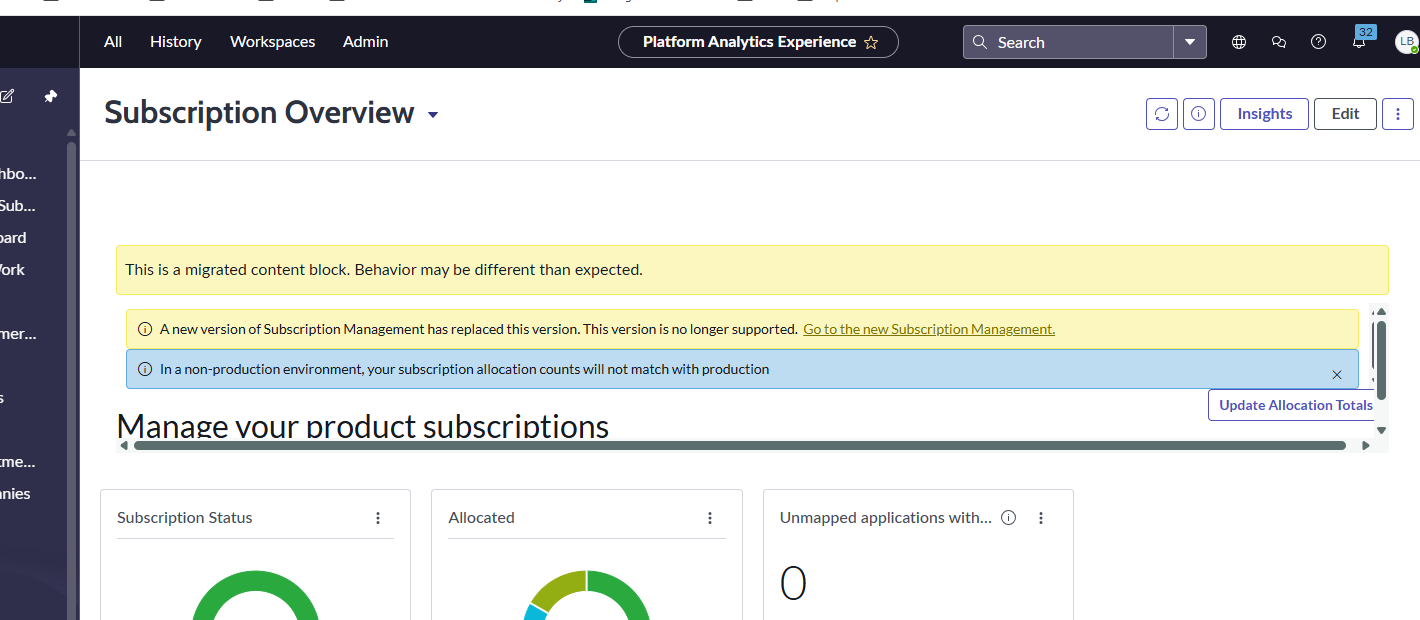The height and width of the screenshot is (620, 1420).
Task: Dismiss the non-production environment notice
Action: point(1337,374)
